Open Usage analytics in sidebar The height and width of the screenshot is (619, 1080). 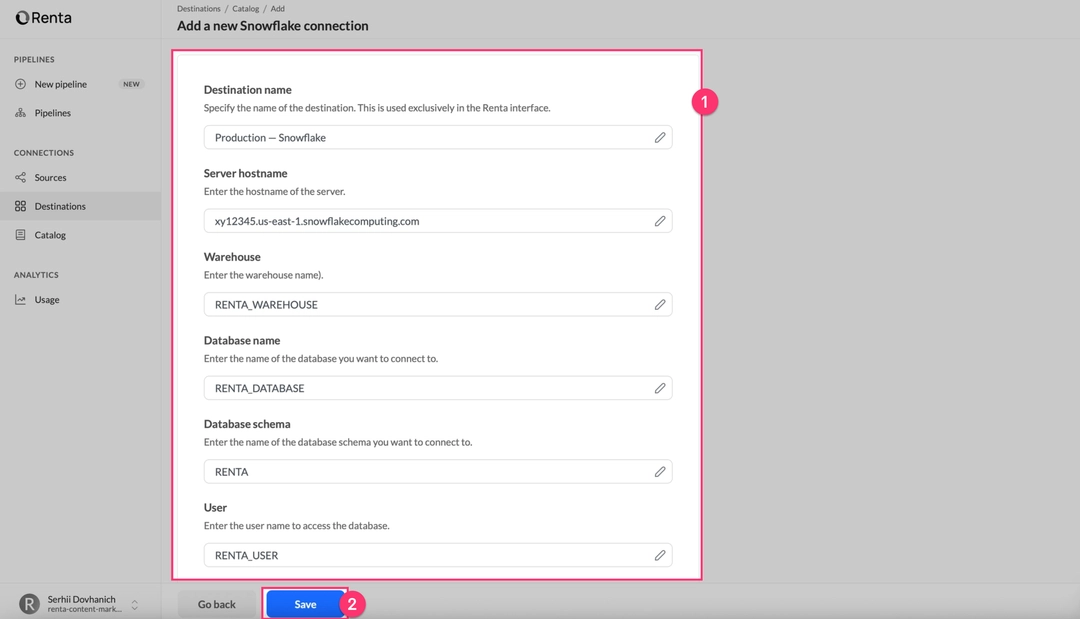(47, 300)
